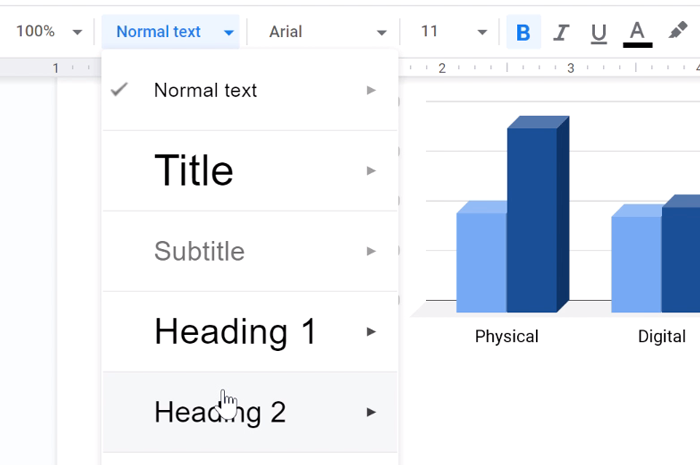Expand the Heading 1 submenu arrow
The image size is (700, 465).
371,331
